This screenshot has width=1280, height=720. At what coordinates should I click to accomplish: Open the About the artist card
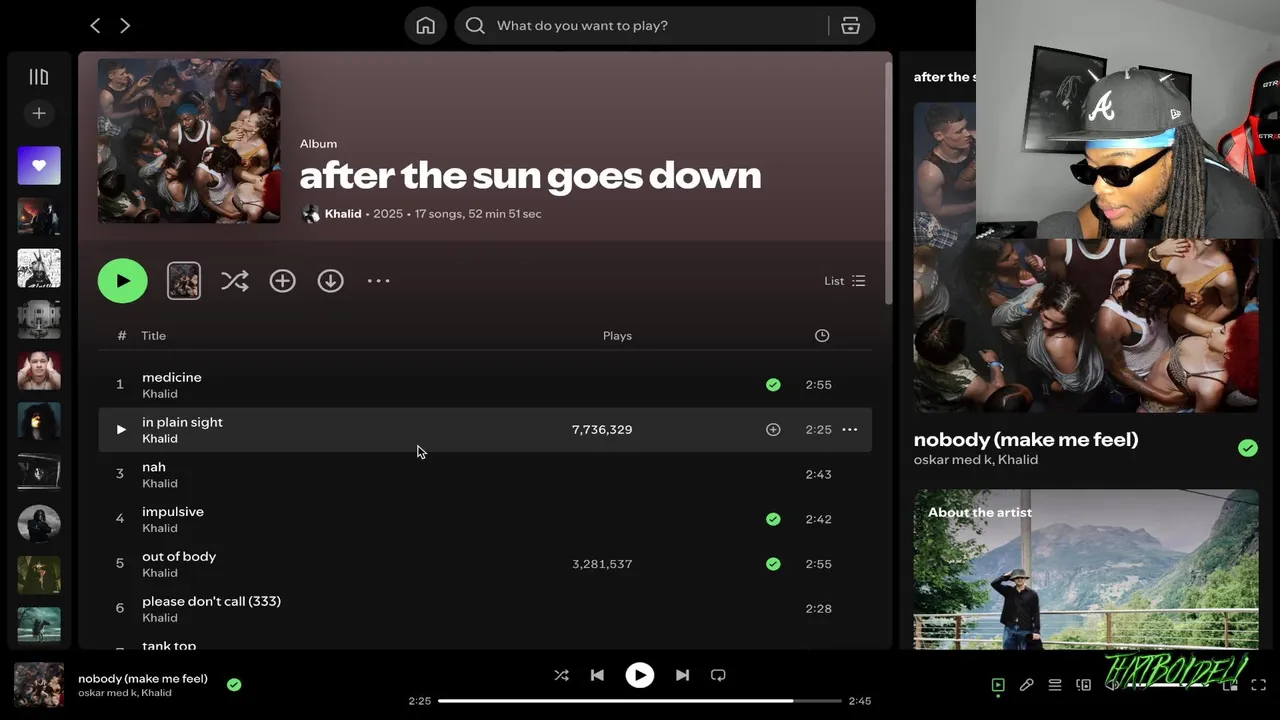tap(1086, 569)
